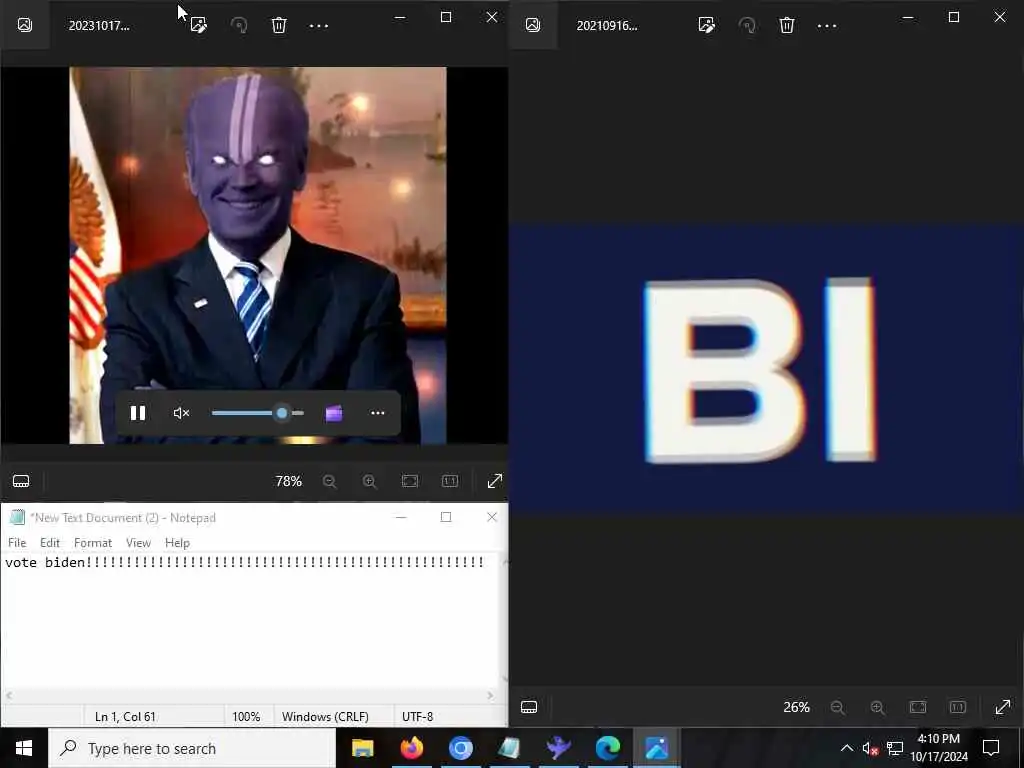
Task: Switch to Notepad from taskbar
Action: (509, 748)
